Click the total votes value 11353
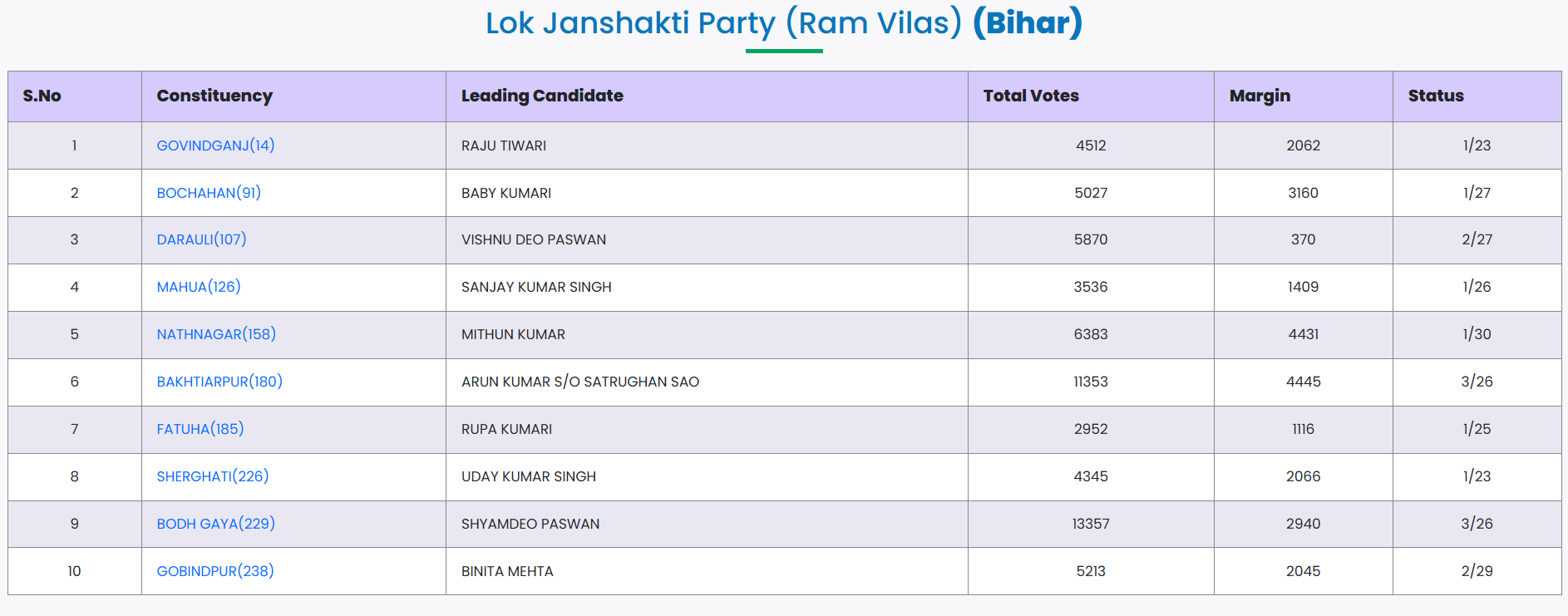 click(1090, 382)
